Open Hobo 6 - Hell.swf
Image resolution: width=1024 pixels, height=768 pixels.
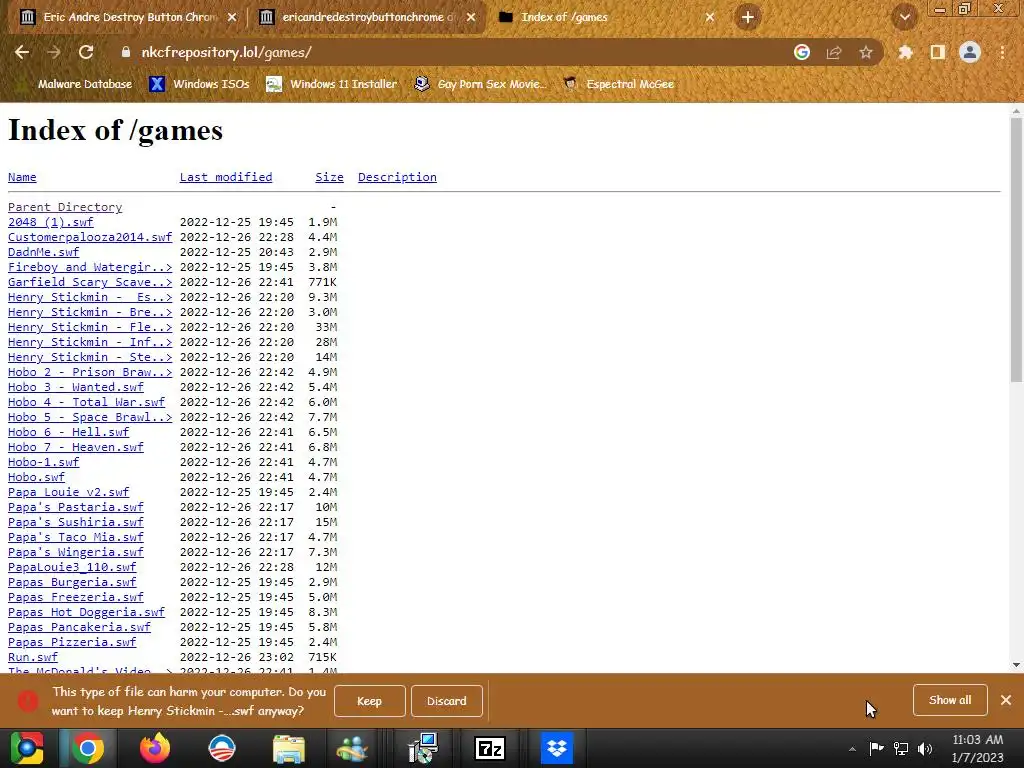pos(69,432)
